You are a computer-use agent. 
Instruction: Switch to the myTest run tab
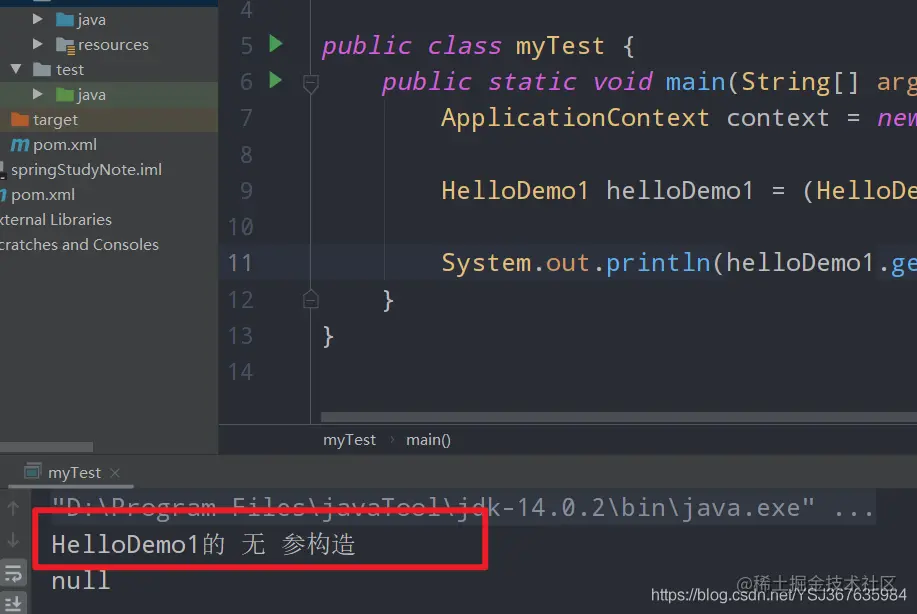click(74, 472)
